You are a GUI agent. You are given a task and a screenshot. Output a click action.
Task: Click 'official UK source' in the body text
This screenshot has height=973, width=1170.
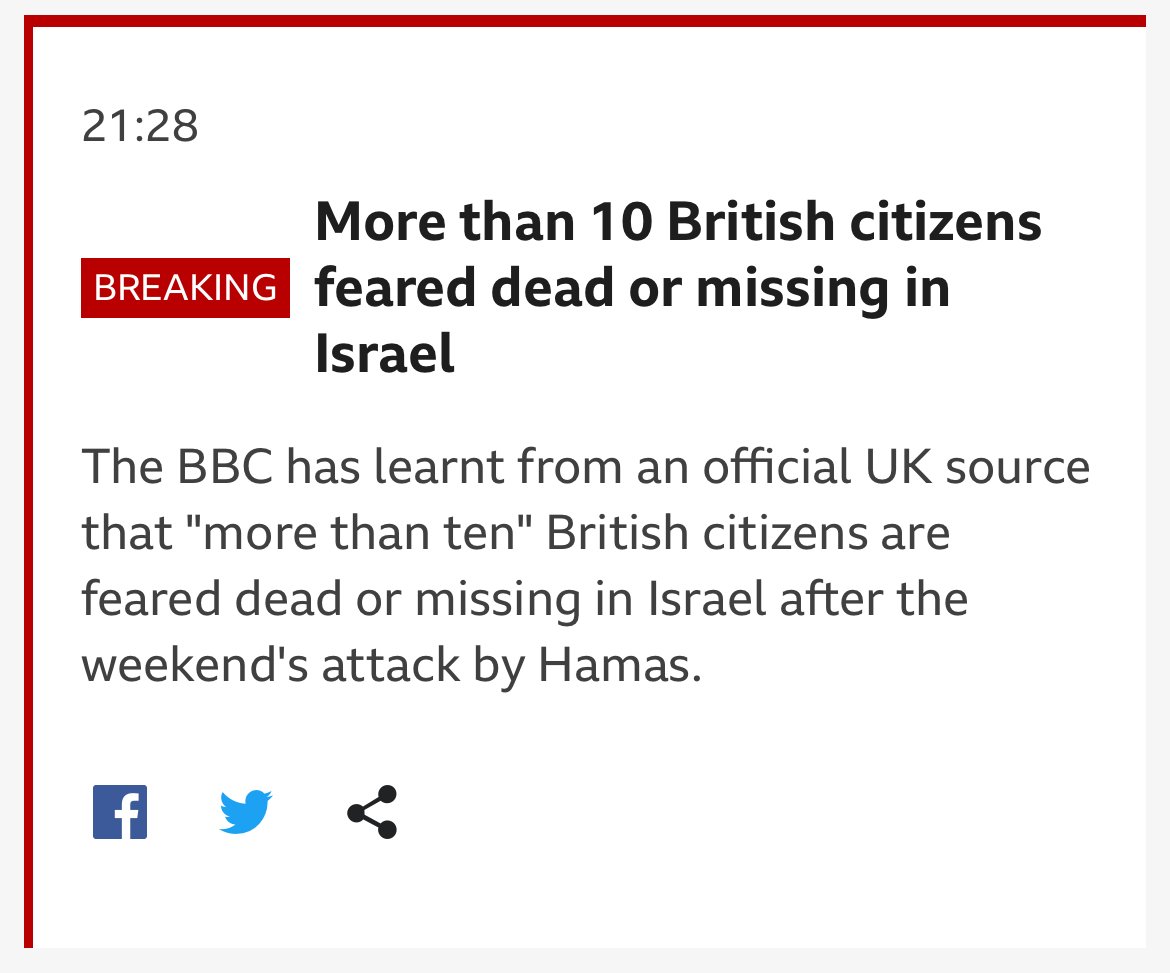[x=896, y=467]
